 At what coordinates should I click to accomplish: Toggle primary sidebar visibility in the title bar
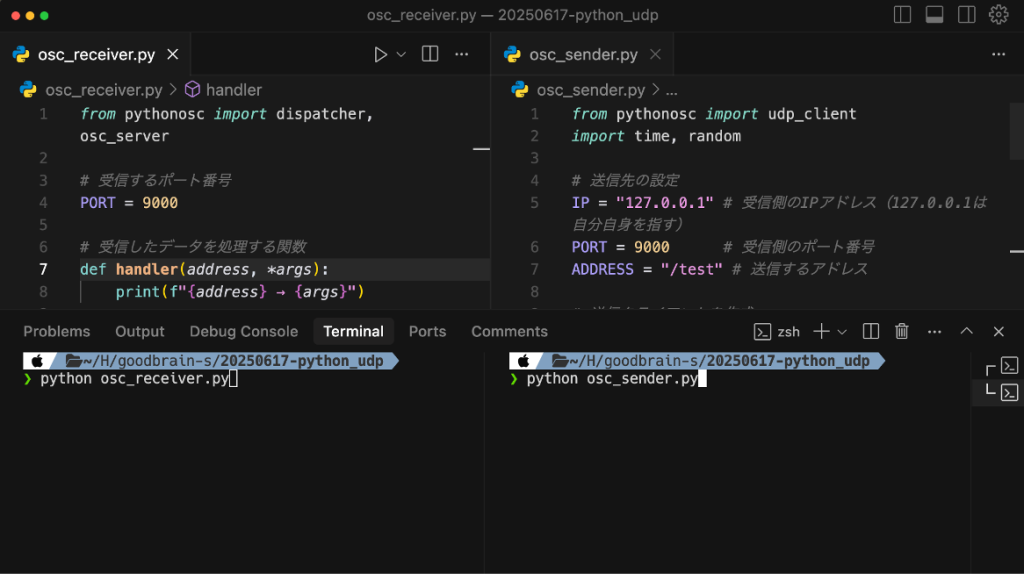click(902, 15)
